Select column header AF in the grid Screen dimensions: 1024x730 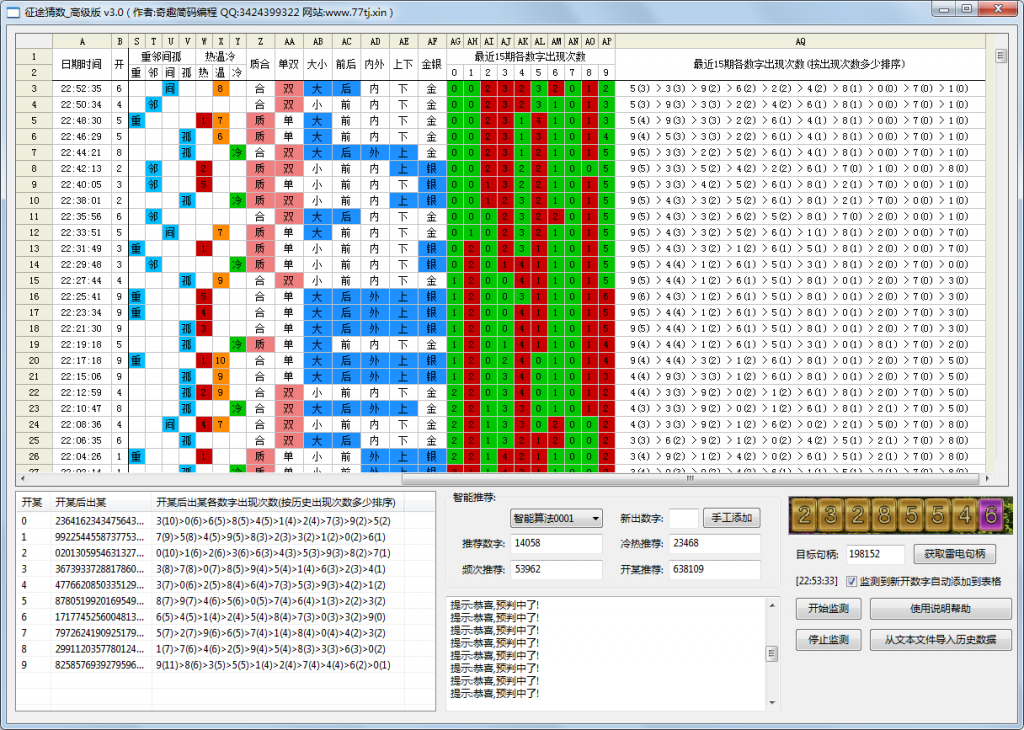pyautogui.click(x=432, y=41)
